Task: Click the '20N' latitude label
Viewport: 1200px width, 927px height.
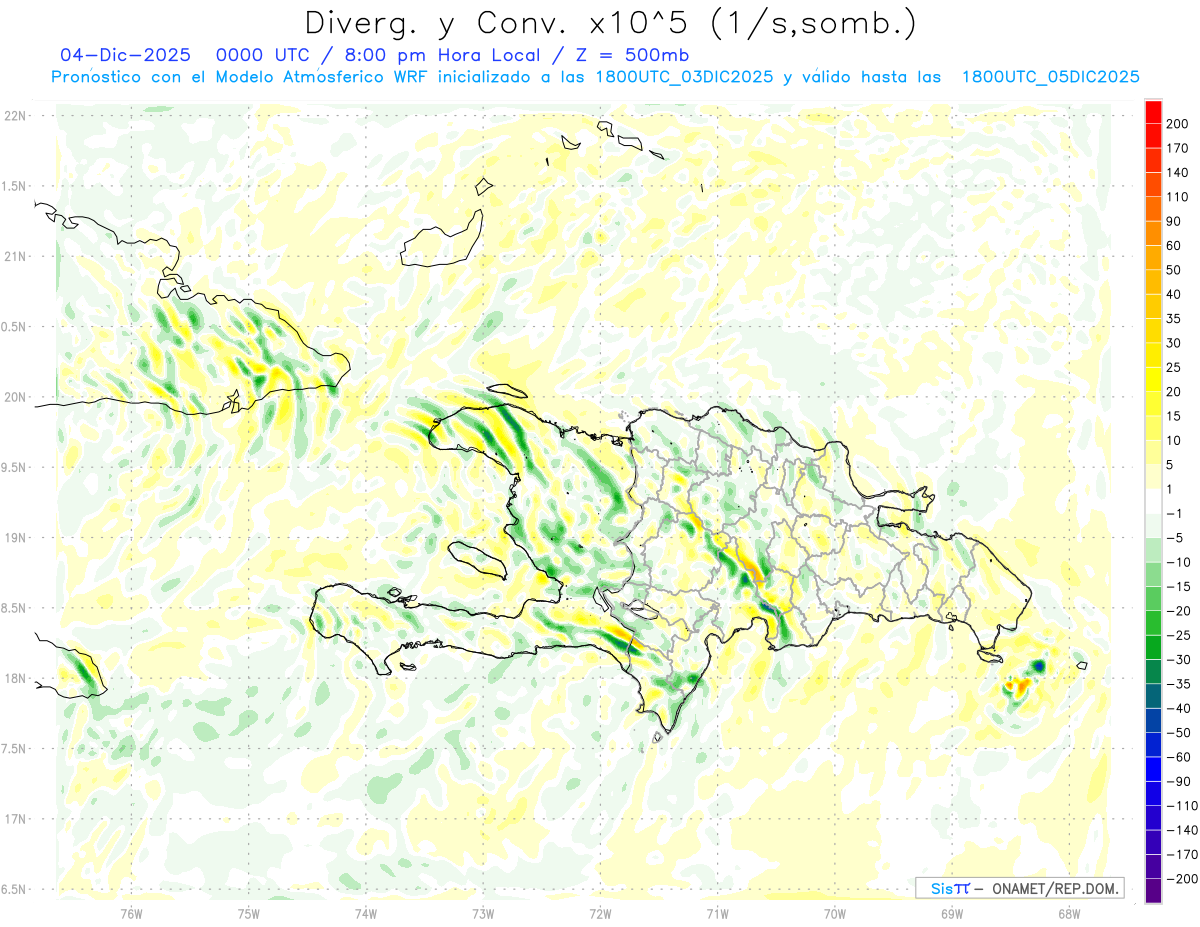Action: [x=15, y=397]
